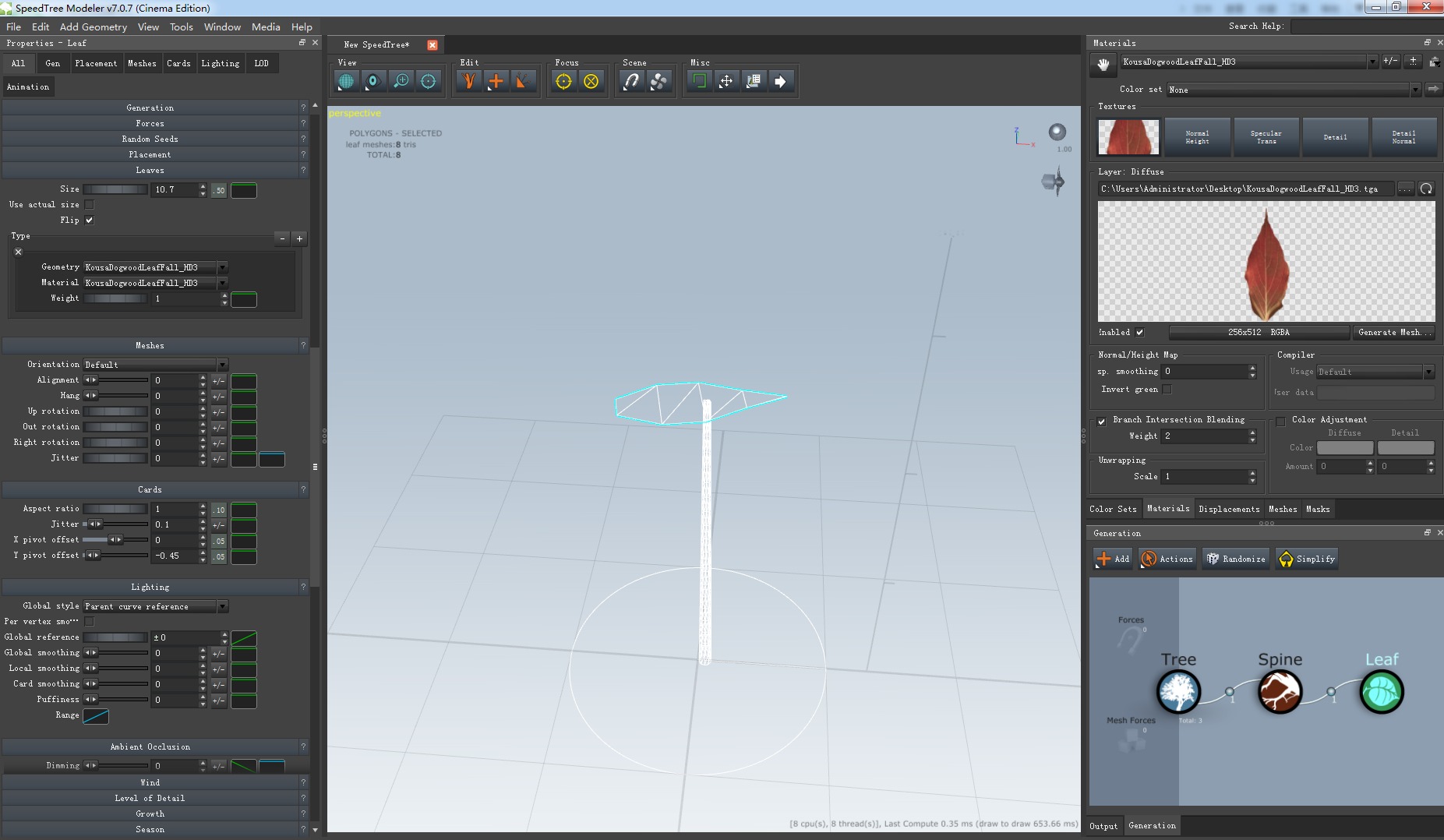Click the Forces icon in Generation graph
The height and width of the screenshot is (840, 1444).
[1129, 639]
